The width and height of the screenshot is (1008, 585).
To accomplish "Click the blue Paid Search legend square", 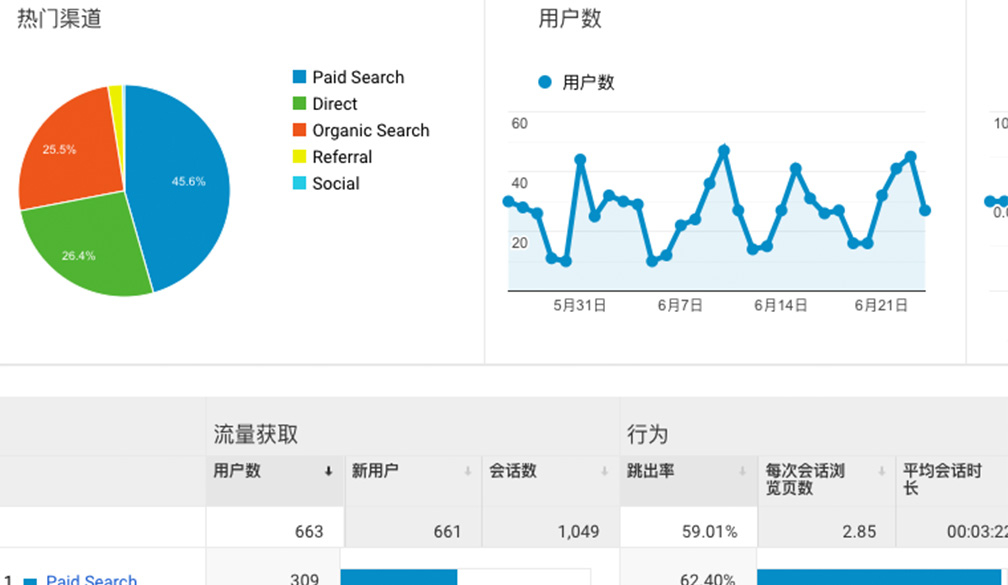I will coord(299,77).
